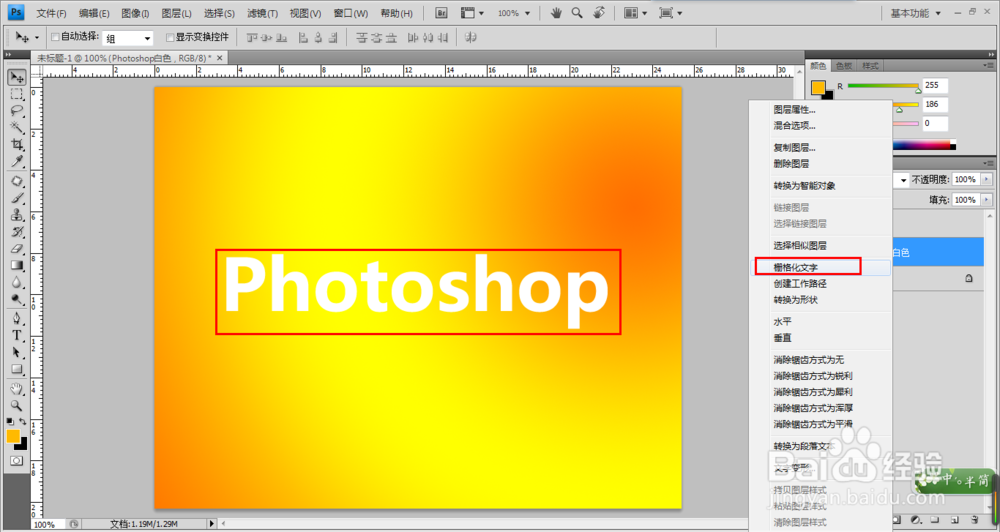Click the orange swatch in the 颜色 panel
Screen dimensions: 1000x532
[818, 87]
